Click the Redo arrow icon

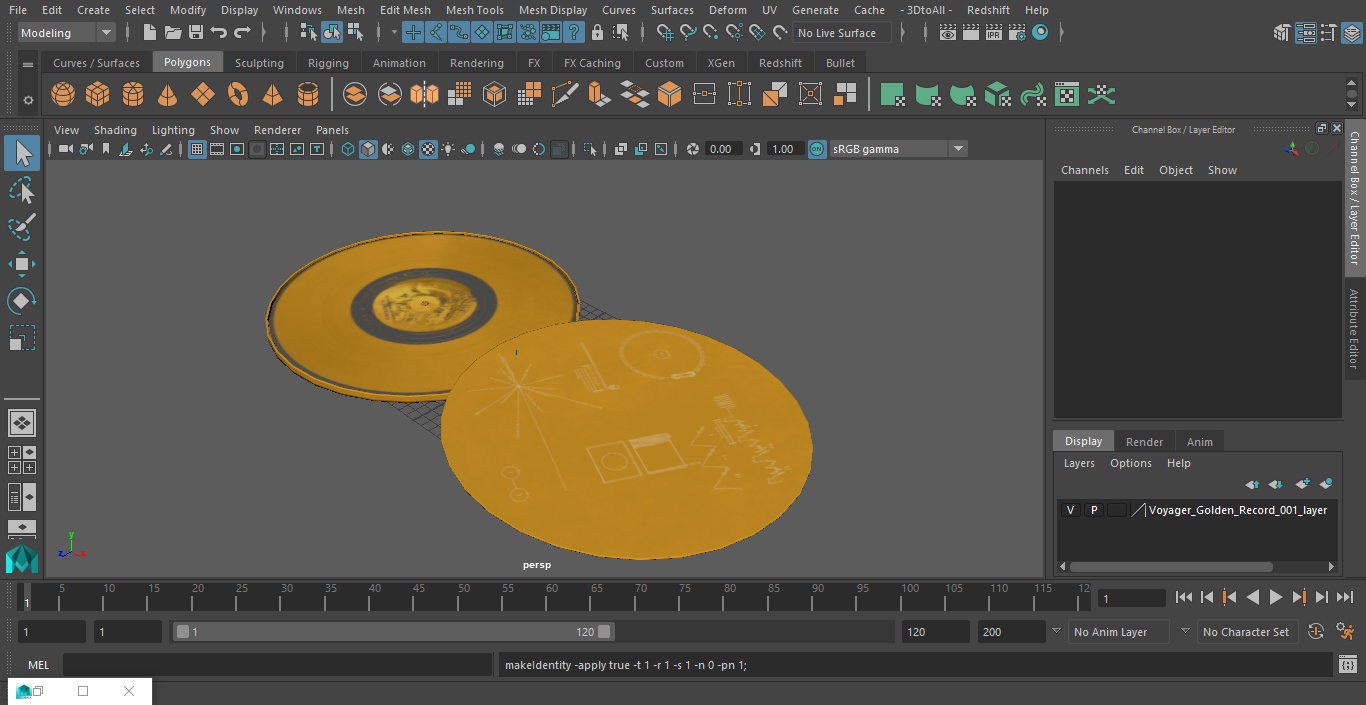(x=242, y=33)
